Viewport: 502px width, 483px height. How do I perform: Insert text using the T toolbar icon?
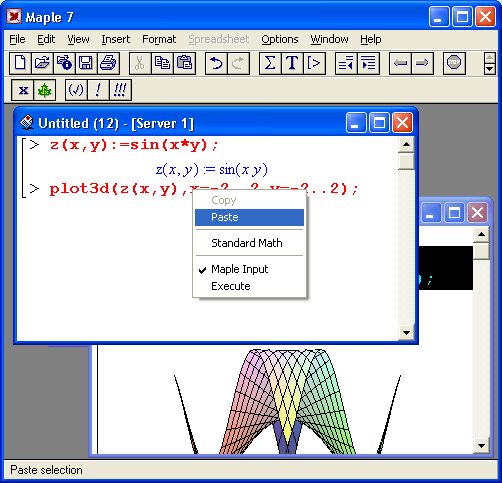[292, 63]
